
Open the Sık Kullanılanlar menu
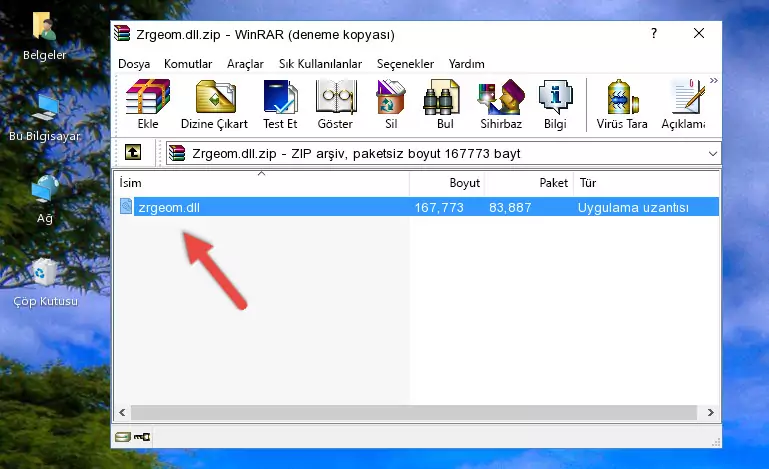pos(320,64)
